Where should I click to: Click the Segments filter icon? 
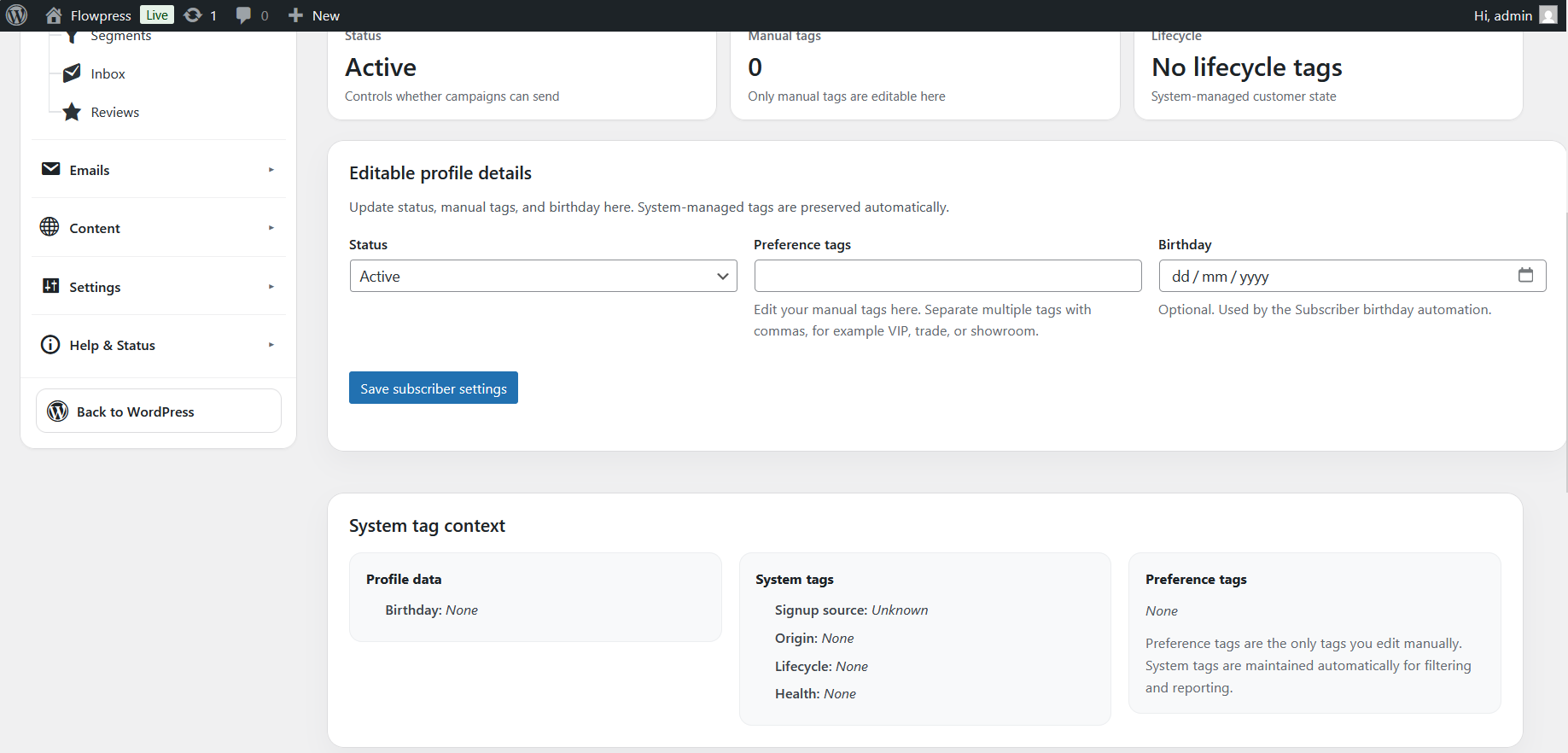[73, 36]
